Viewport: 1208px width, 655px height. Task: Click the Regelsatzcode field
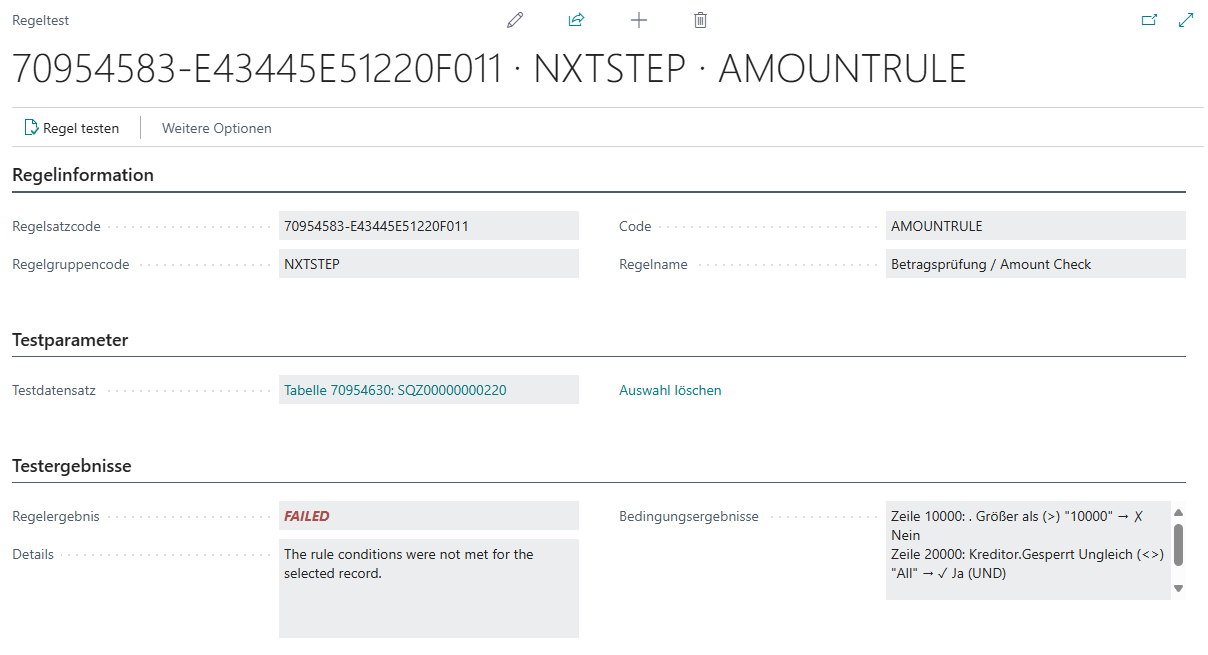click(x=428, y=226)
